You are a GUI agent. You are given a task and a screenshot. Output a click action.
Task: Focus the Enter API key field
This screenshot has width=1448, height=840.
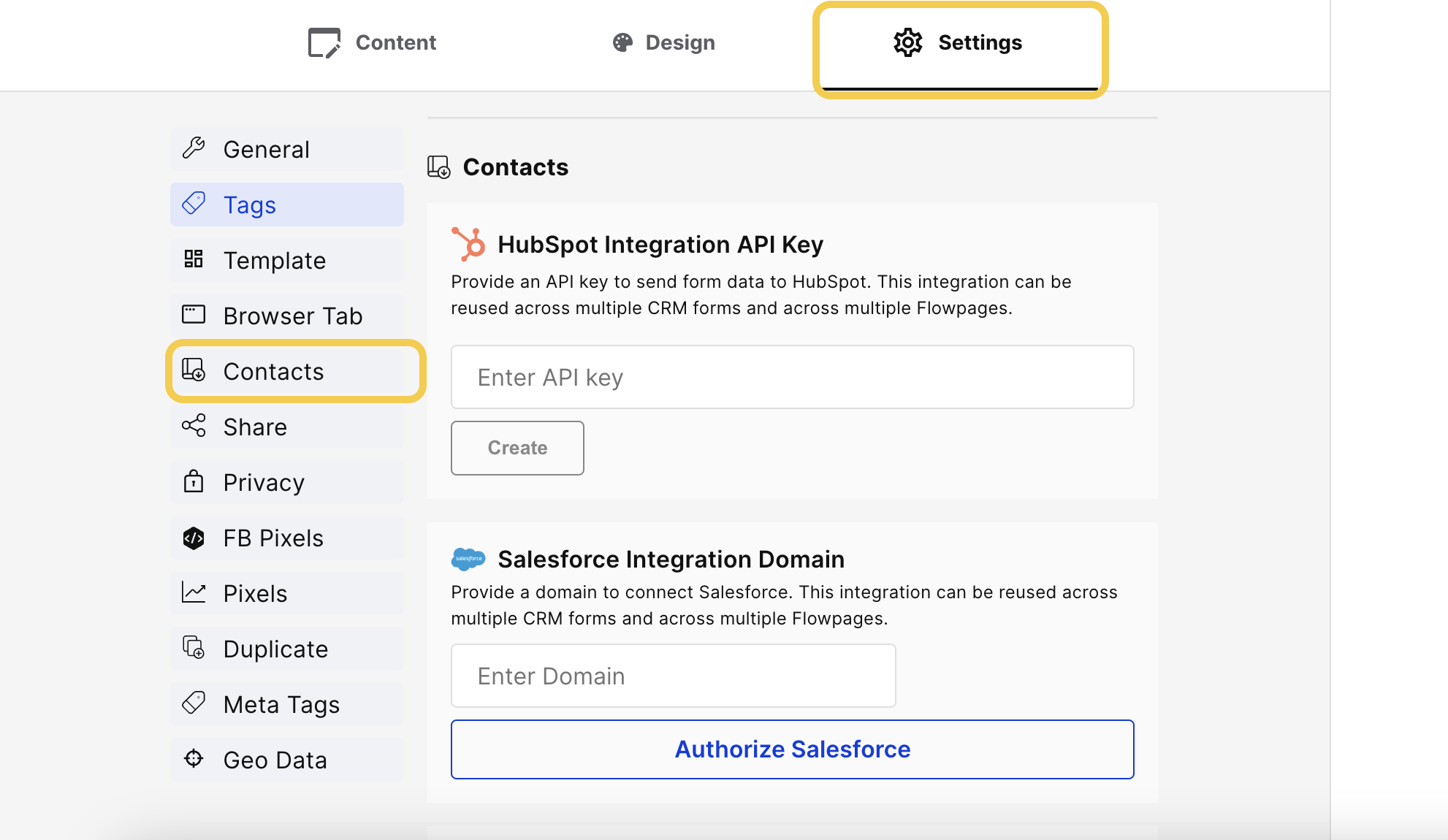pyautogui.click(x=793, y=377)
